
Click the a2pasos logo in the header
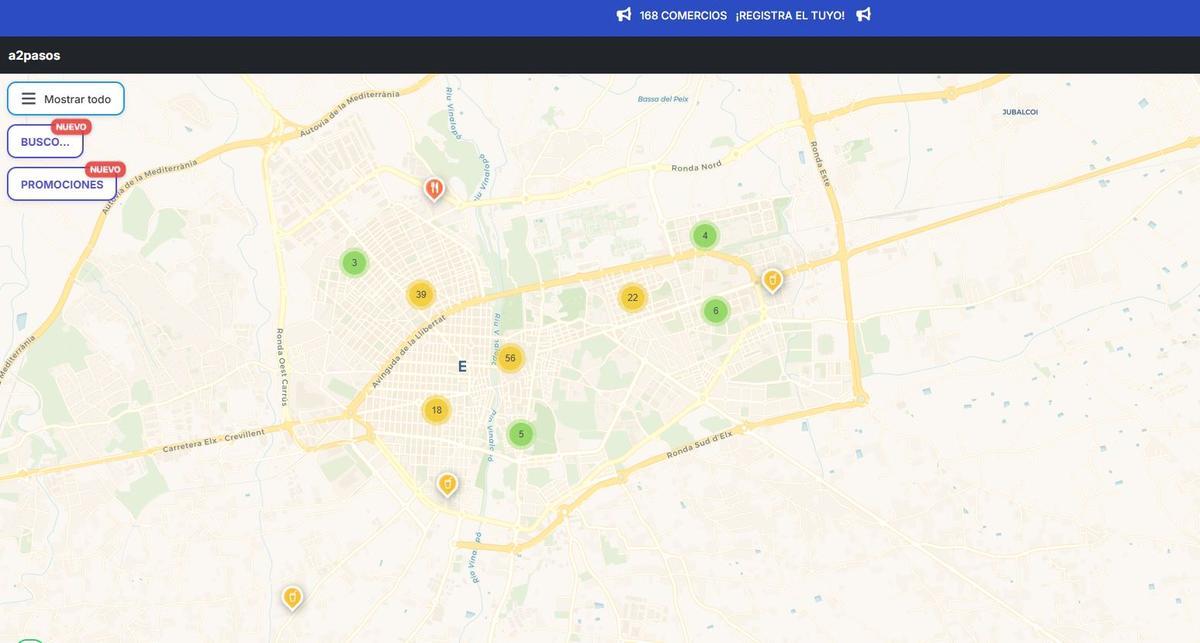pyautogui.click(x=34, y=55)
